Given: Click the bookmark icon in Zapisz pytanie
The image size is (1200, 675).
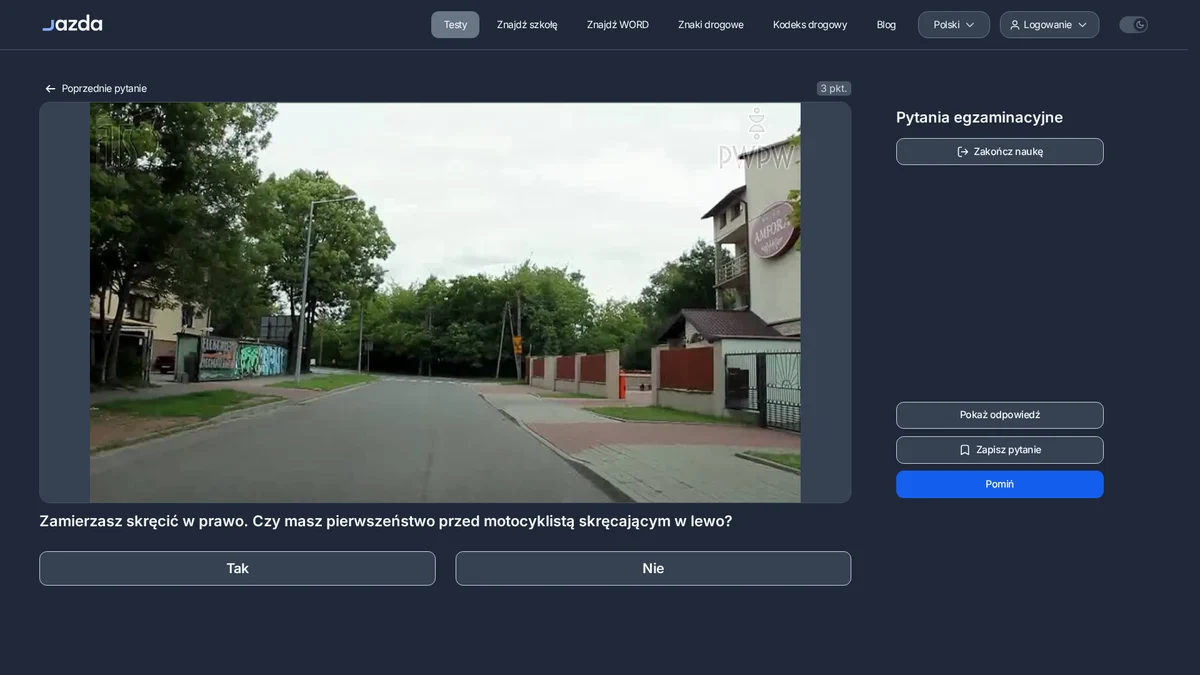Looking at the screenshot, I should coord(965,450).
